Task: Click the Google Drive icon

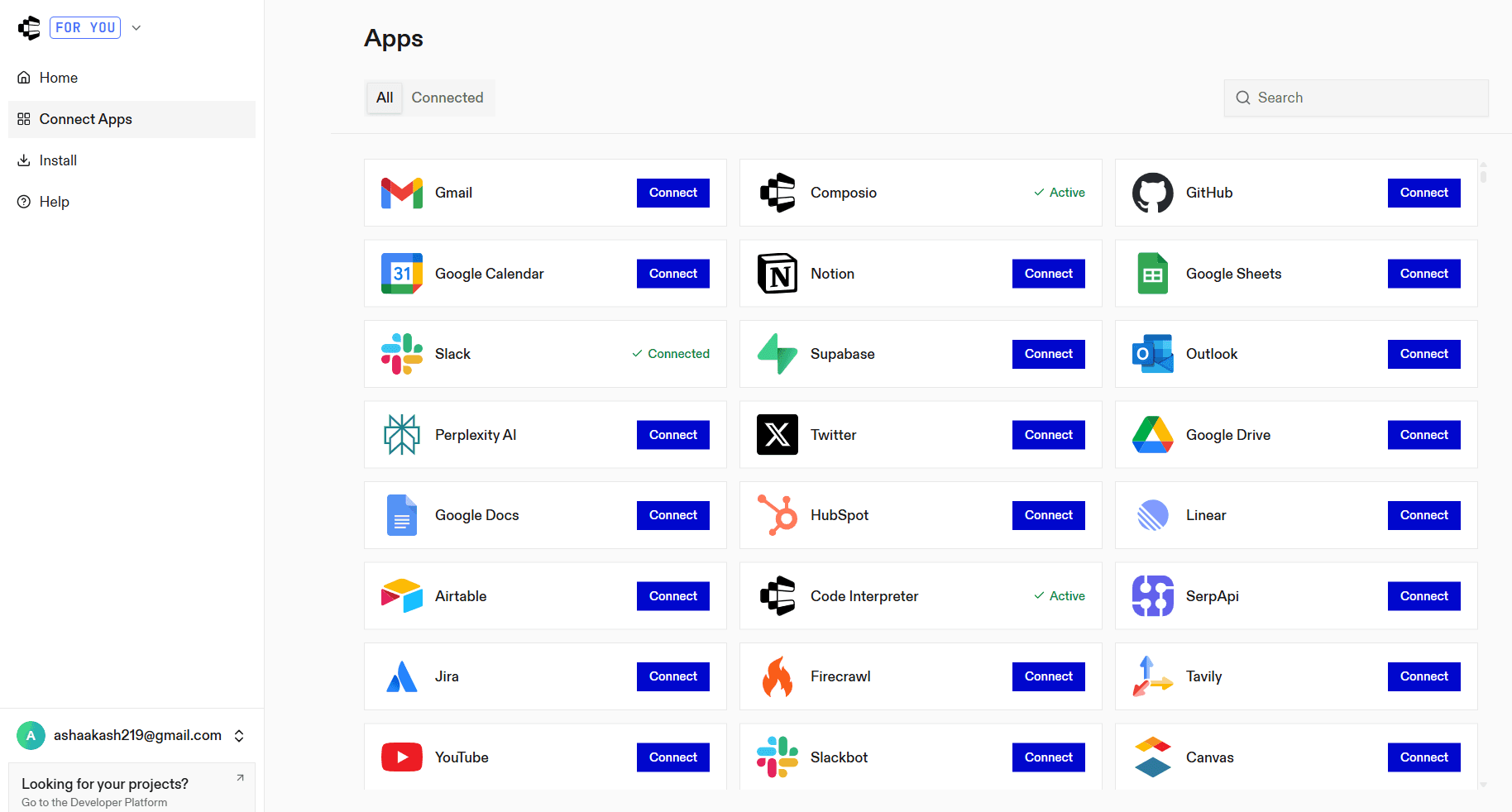Action: [x=1153, y=435]
